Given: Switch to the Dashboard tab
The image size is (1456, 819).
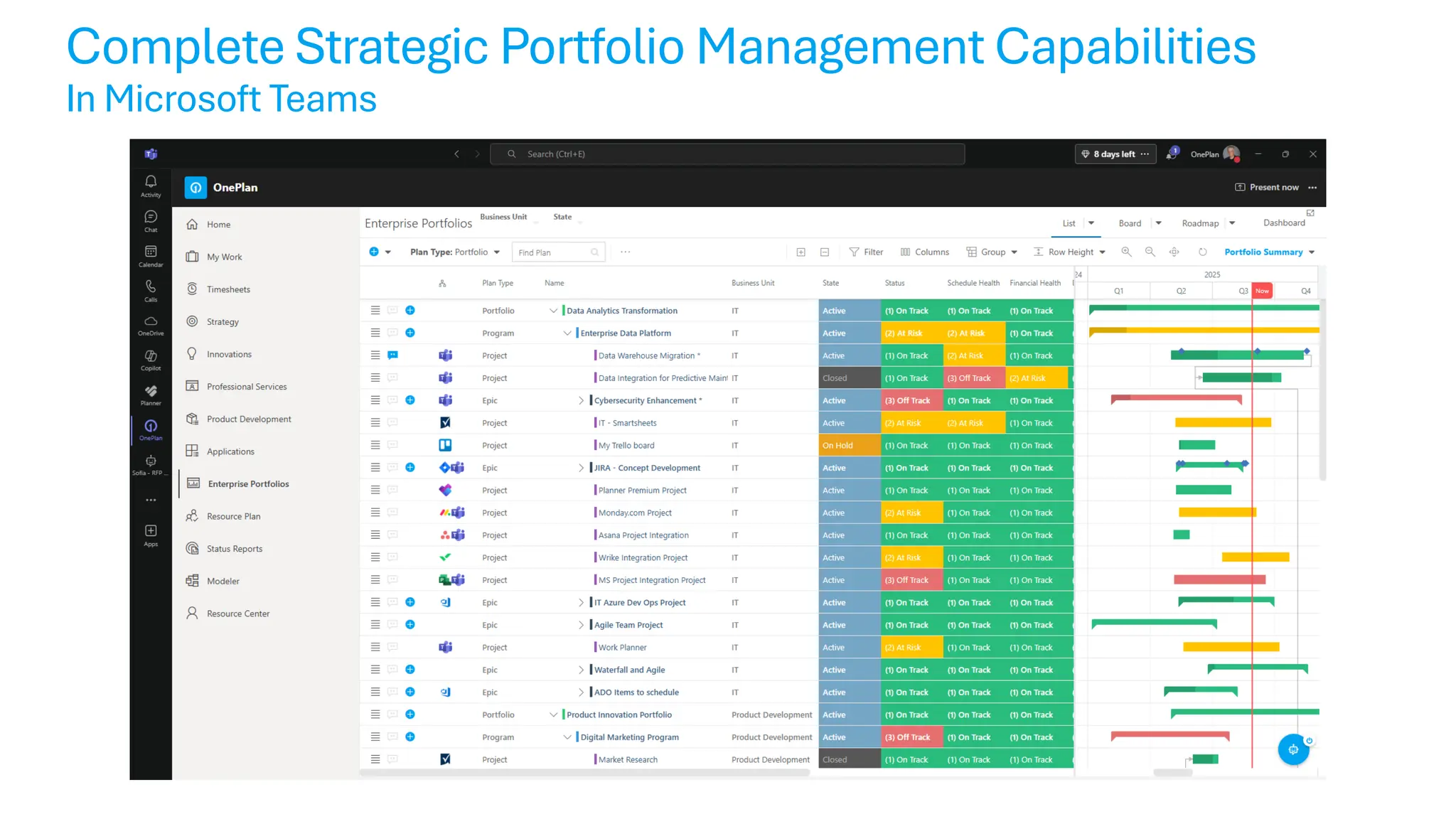Looking at the screenshot, I should click(x=1284, y=223).
